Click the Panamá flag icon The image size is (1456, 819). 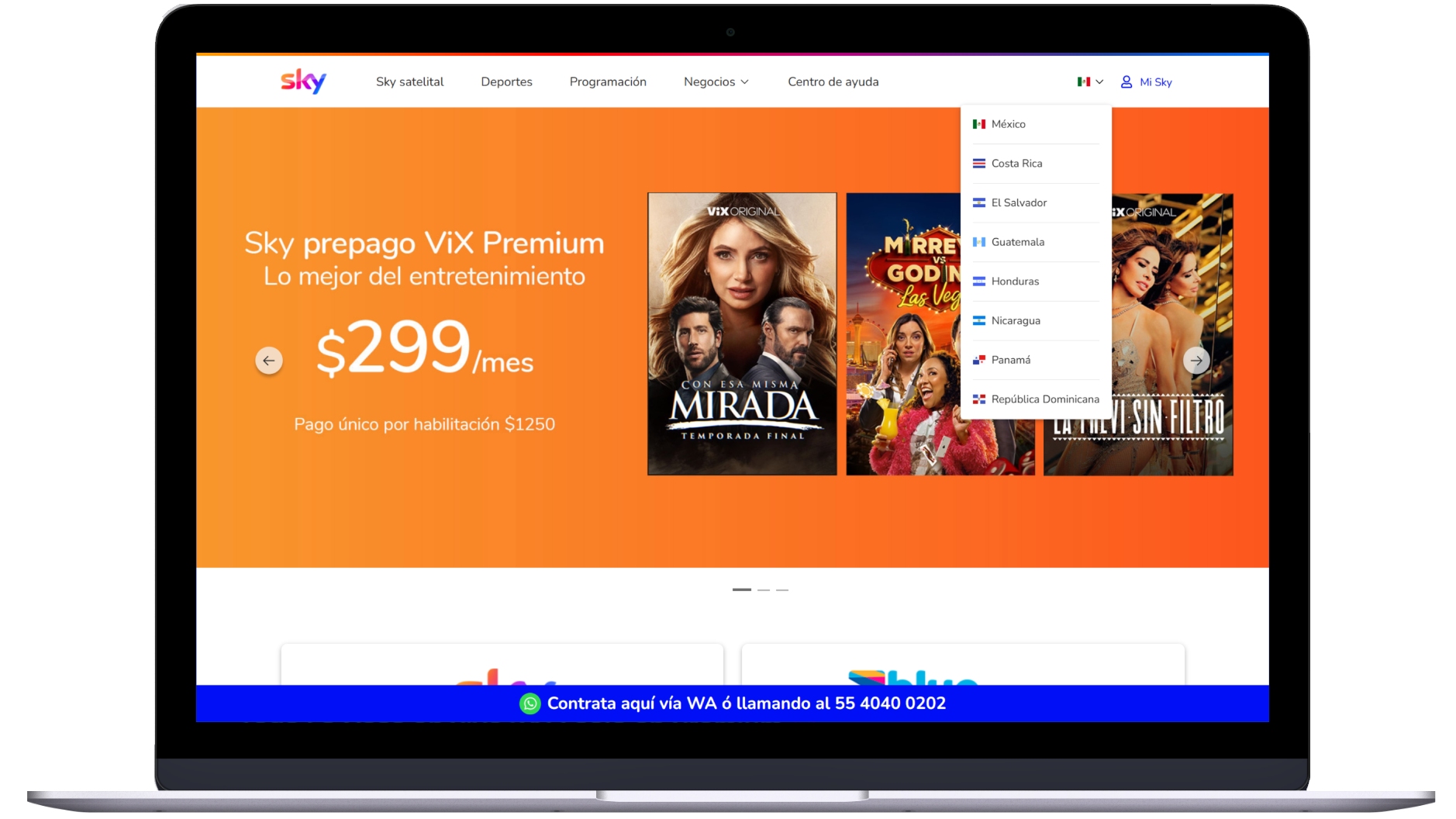[x=979, y=360]
